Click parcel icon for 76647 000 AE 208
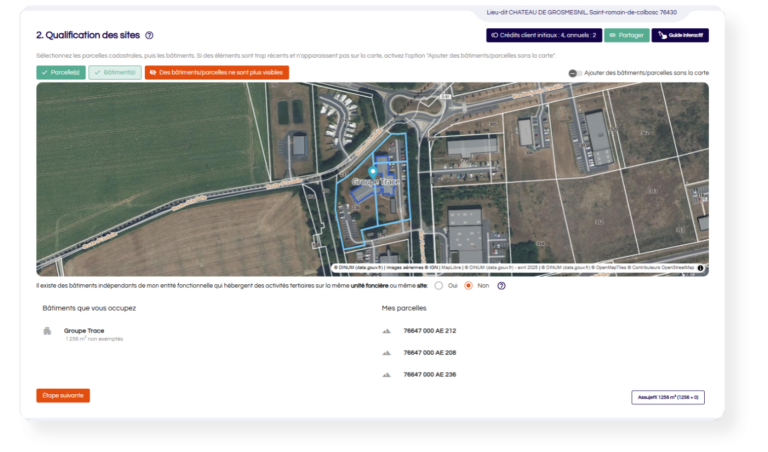Image resolution: width=768 pixels, height=452 pixels. click(x=387, y=353)
